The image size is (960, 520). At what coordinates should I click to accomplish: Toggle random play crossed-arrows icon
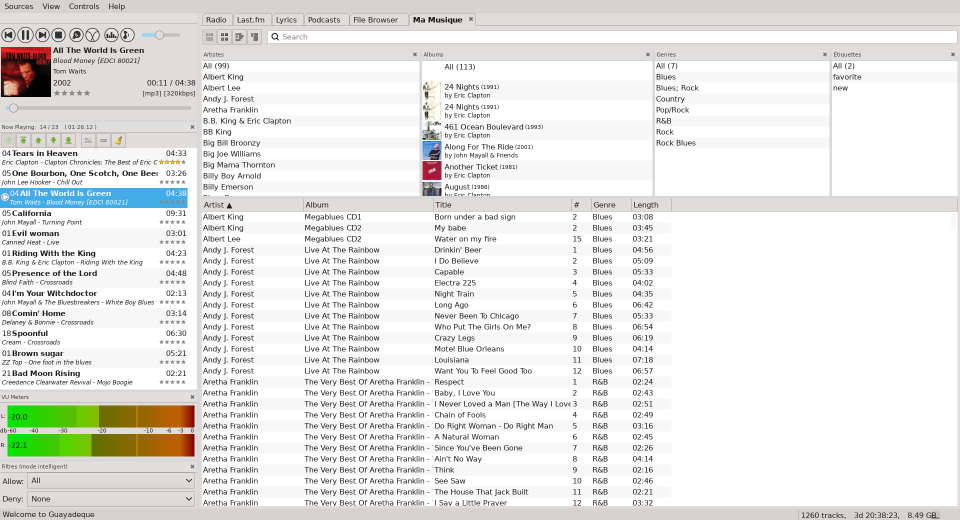(x=93, y=36)
